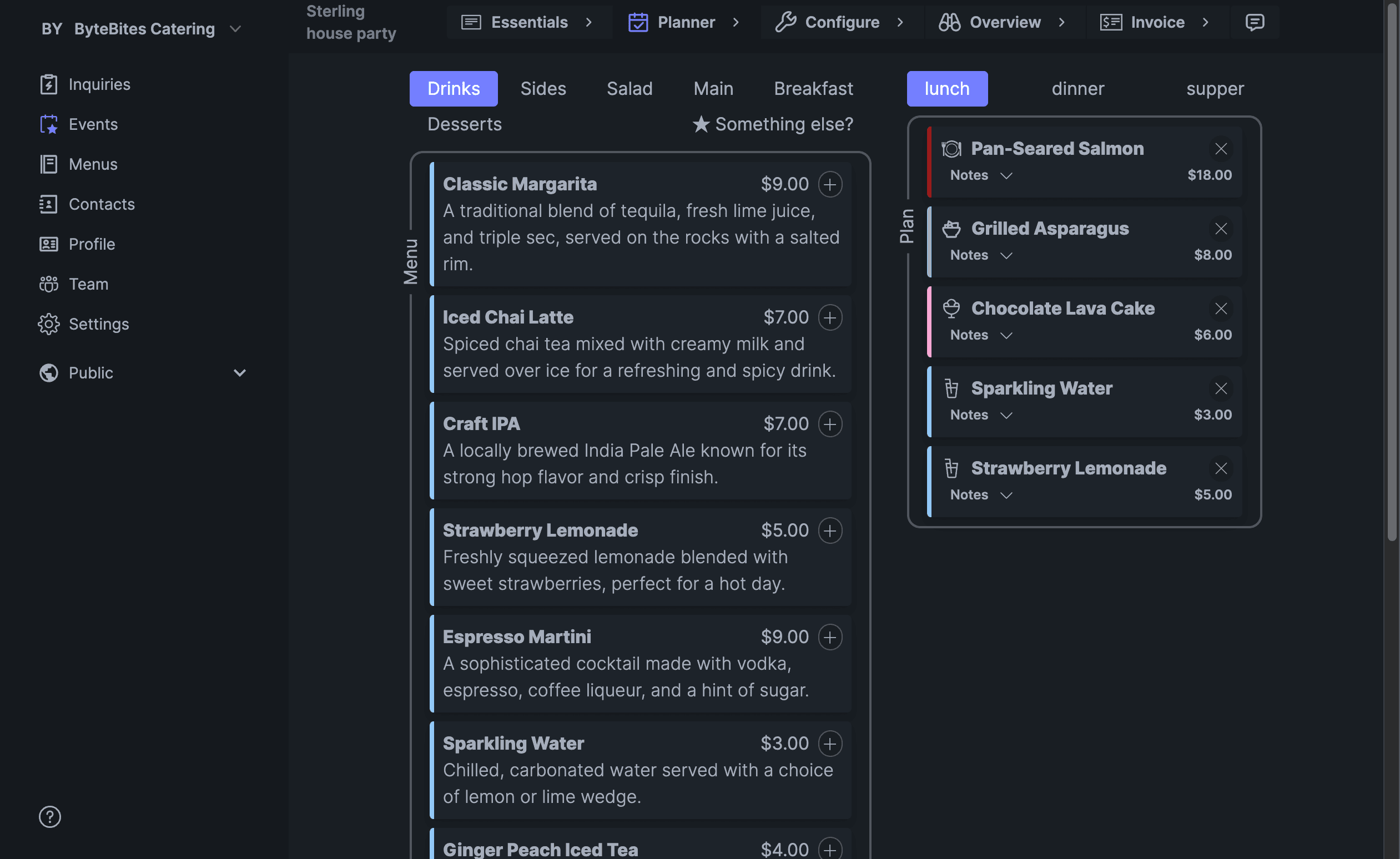This screenshot has height=859, width=1400.
Task: Remove Grilled Asparagus from plan
Action: [x=1221, y=229]
